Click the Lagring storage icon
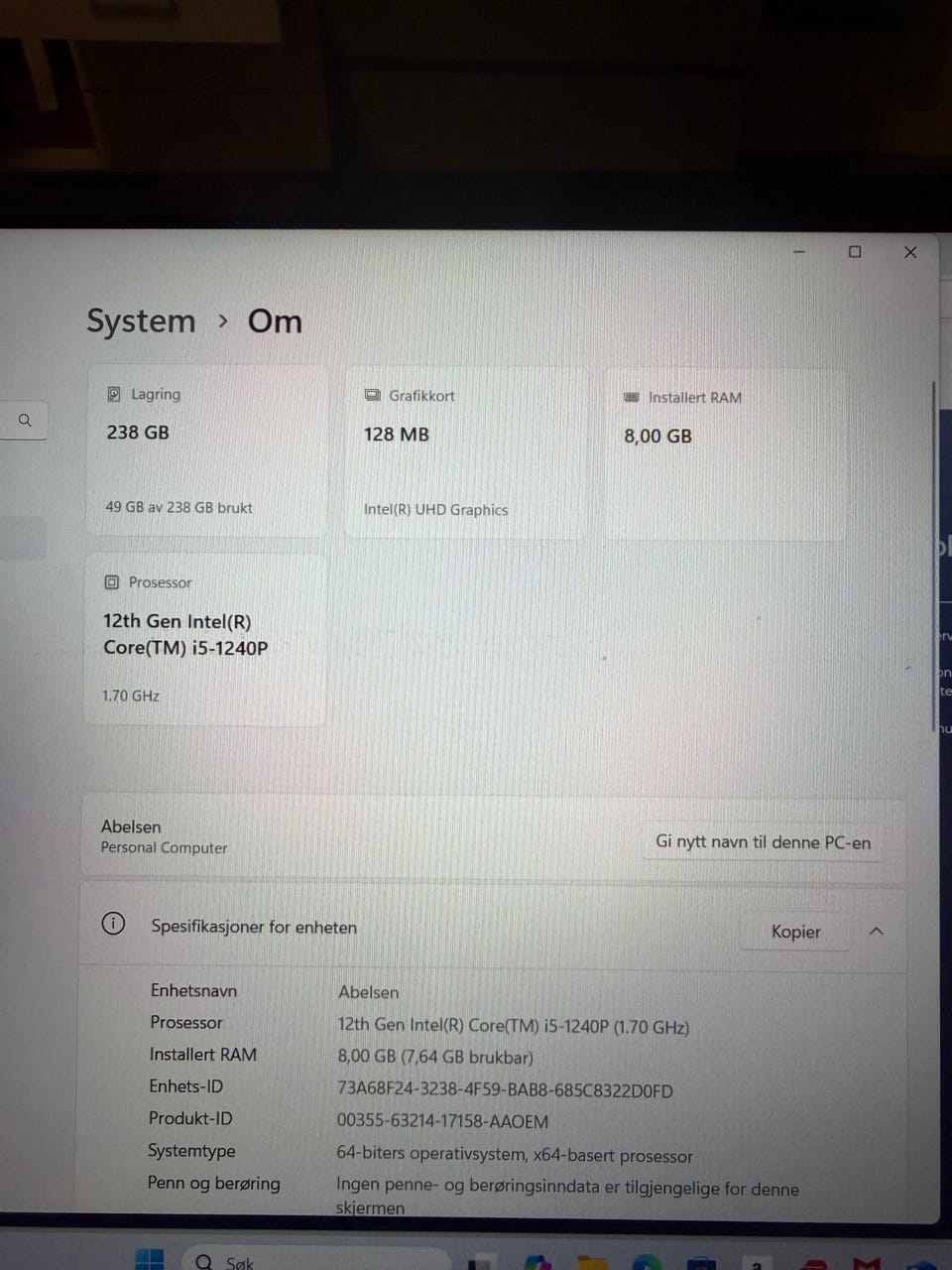952x1270 pixels. [113, 394]
